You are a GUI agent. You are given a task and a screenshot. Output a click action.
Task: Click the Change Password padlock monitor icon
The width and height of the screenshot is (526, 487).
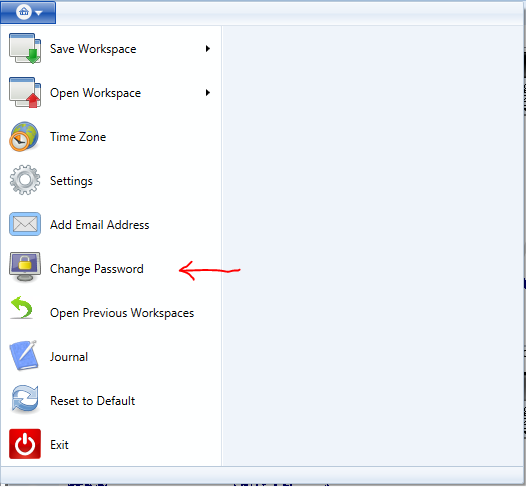coord(25,267)
